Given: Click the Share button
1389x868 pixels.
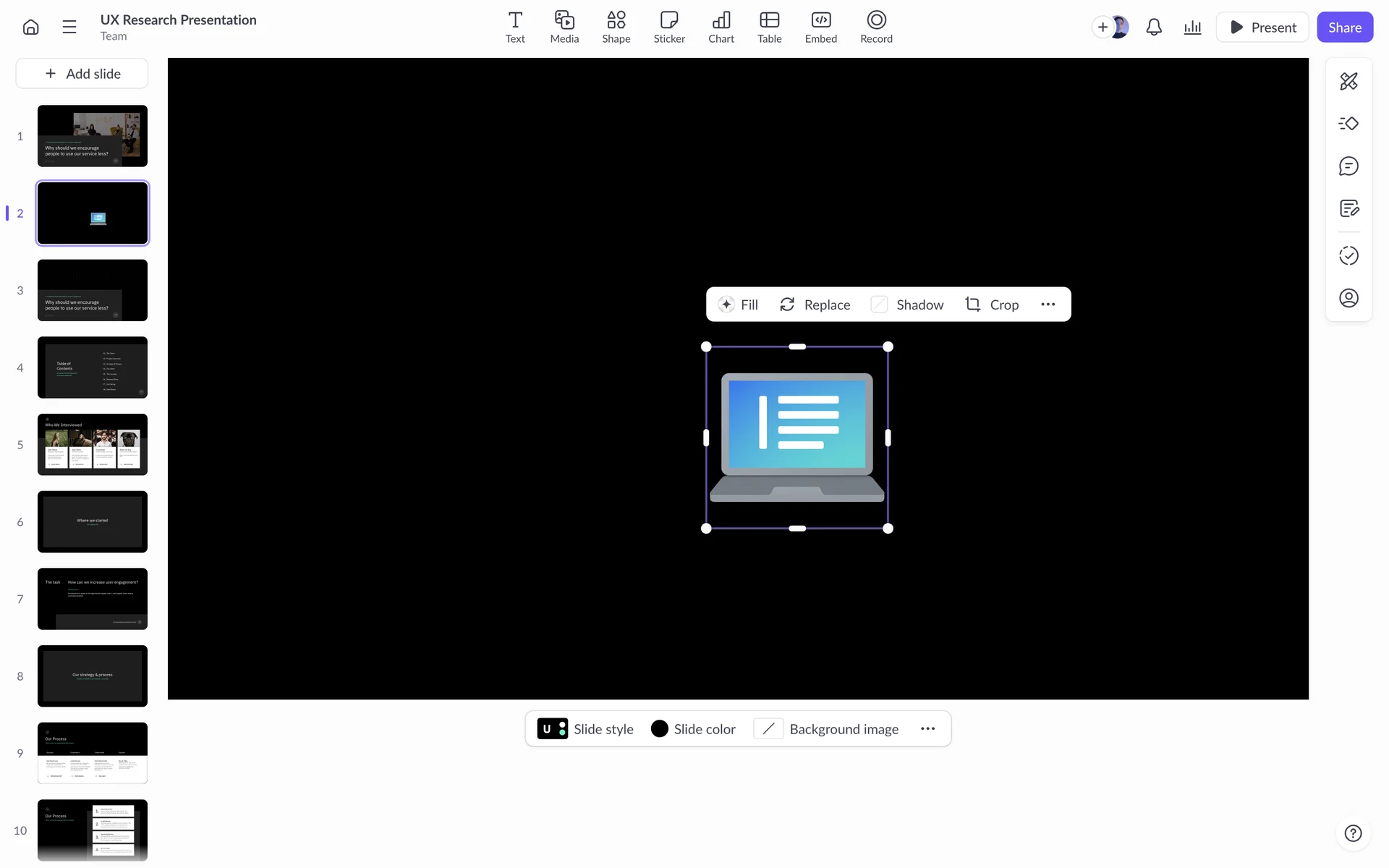Looking at the screenshot, I should 1344,27.
